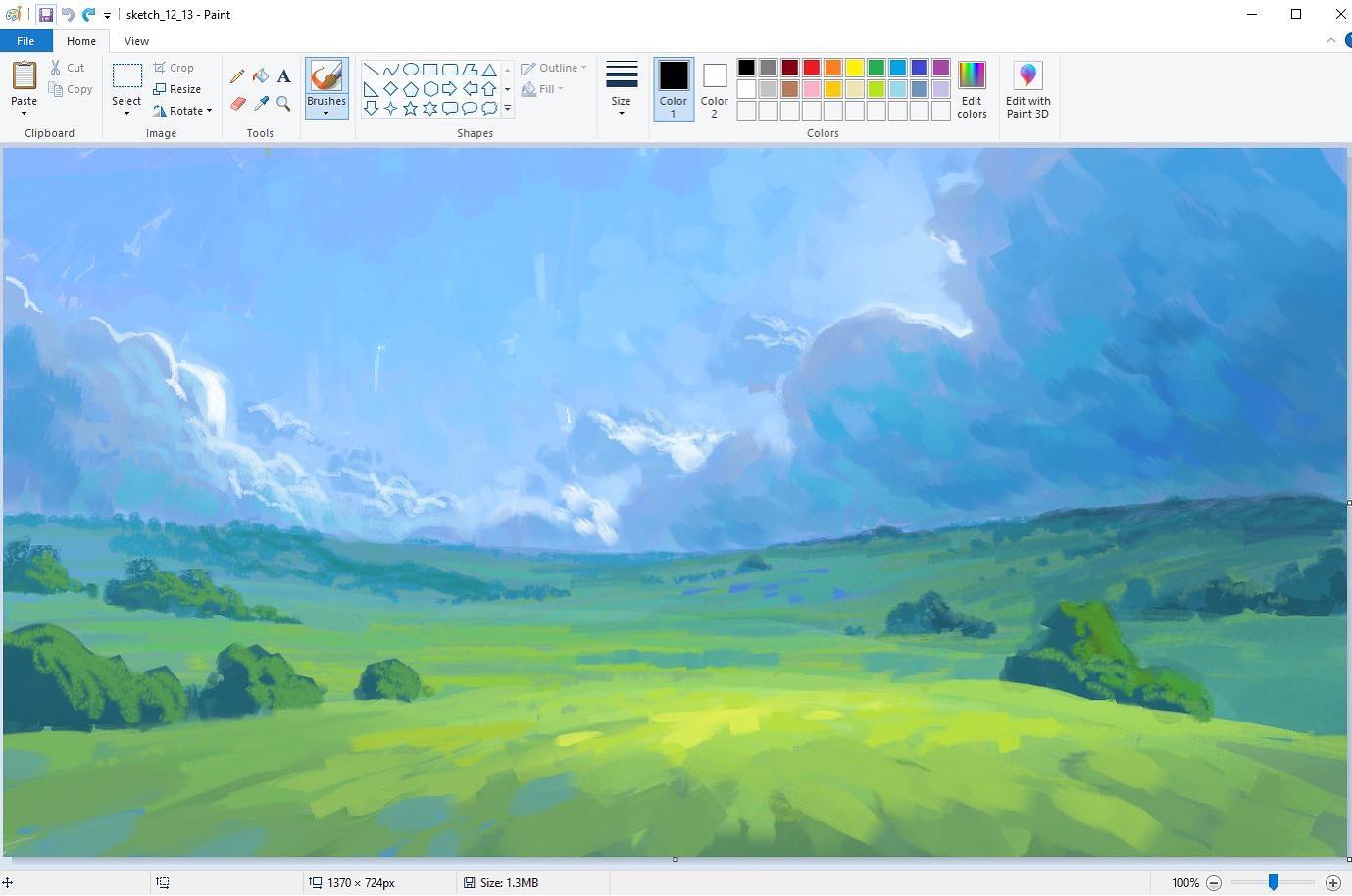Select the Fill with color bucket tool
The height and width of the screenshot is (896, 1352).
tap(261, 75)
